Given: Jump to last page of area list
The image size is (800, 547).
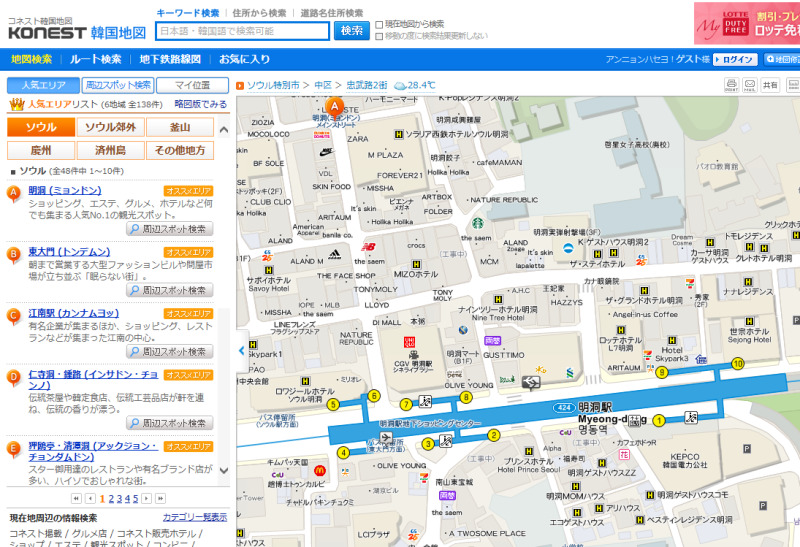Looking at the screenshot, I should click(x=160, y=498).
